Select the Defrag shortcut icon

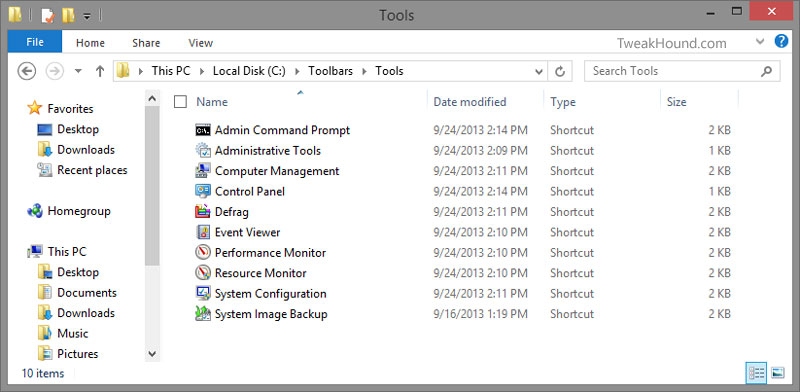pos(203,212)
